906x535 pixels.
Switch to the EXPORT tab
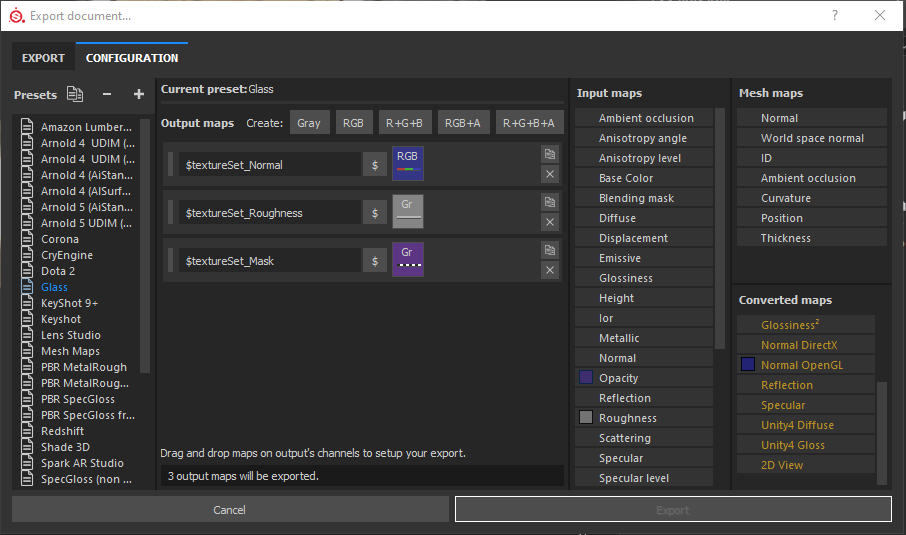(x=44, y=58)
